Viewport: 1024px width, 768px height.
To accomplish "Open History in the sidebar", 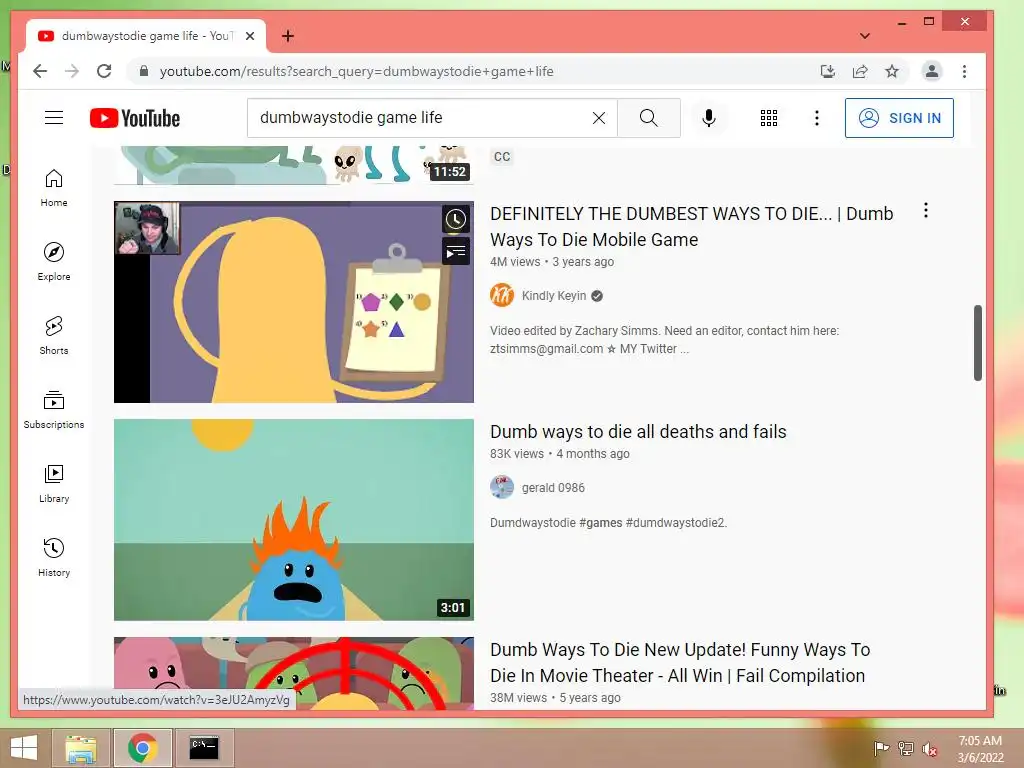I will point(54,557).
